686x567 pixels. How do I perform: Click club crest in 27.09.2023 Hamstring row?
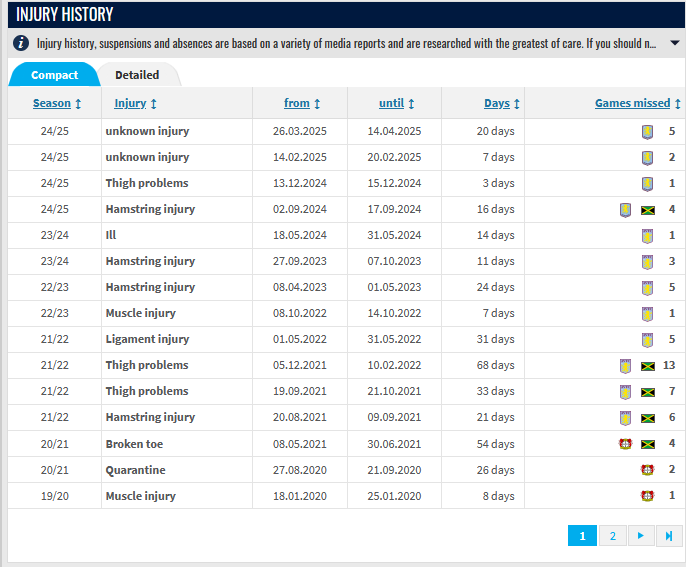coord(648,262)
